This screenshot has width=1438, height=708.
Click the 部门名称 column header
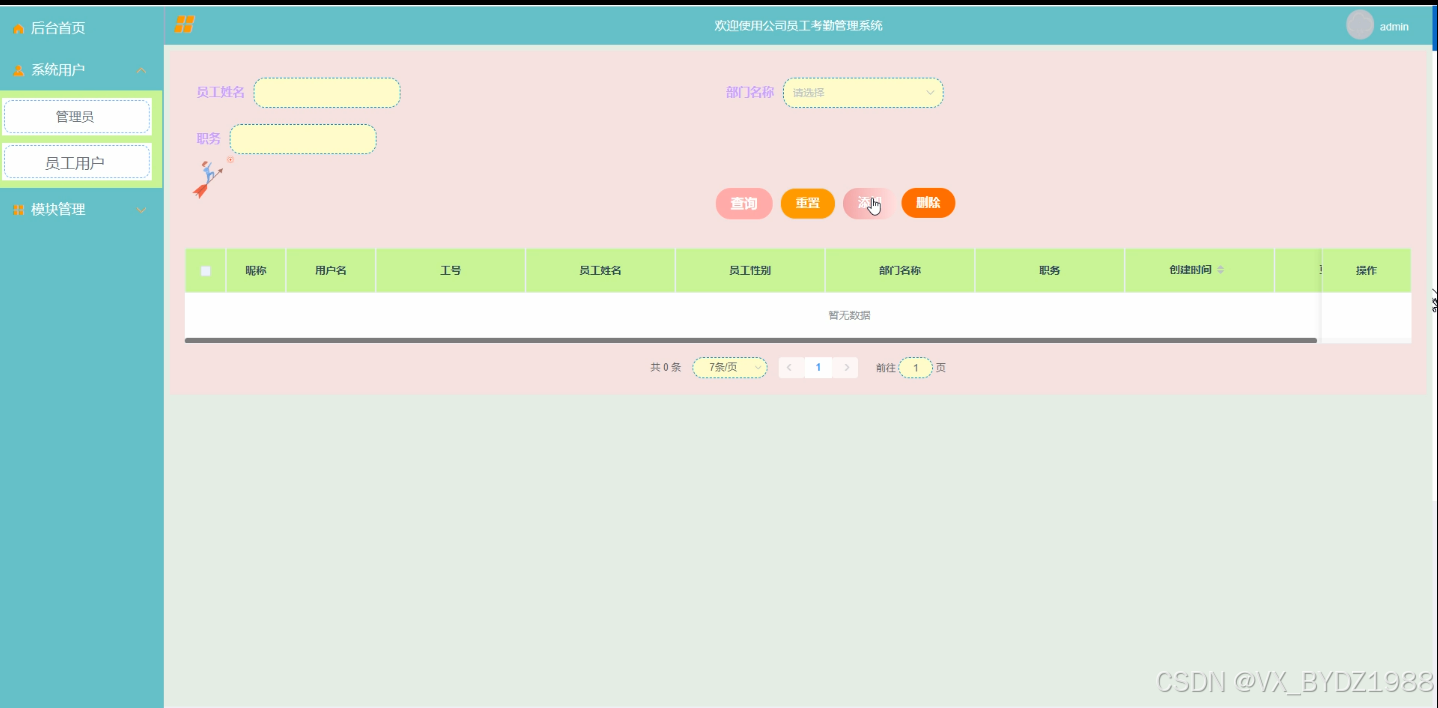tap(900, 271)
